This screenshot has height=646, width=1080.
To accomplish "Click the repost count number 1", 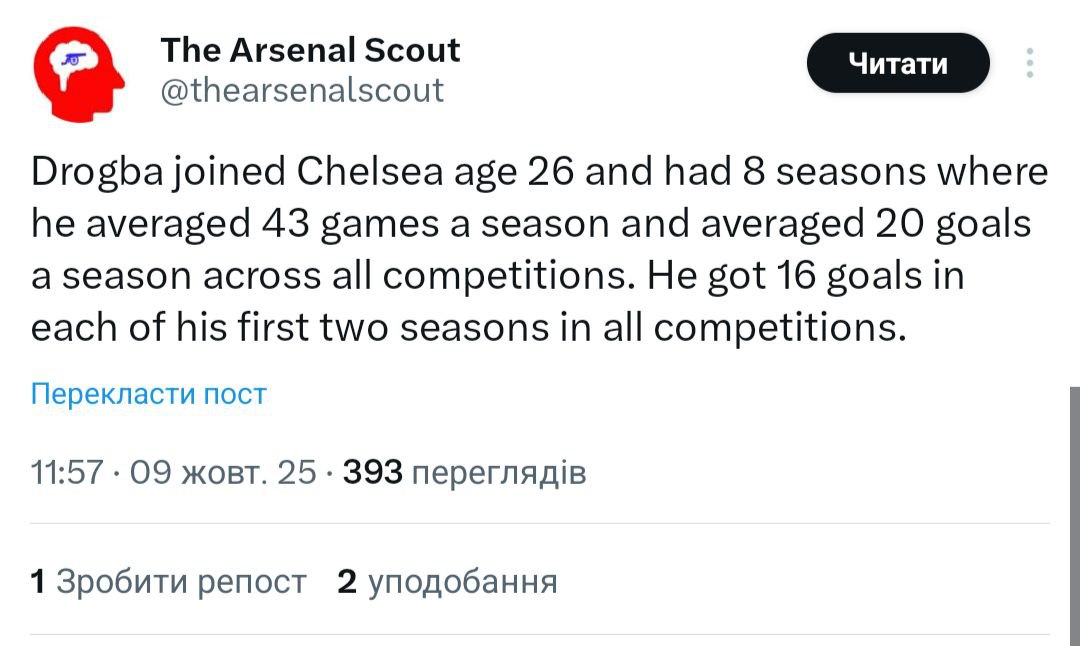I will pyautogui.click(x=38, y=581).
